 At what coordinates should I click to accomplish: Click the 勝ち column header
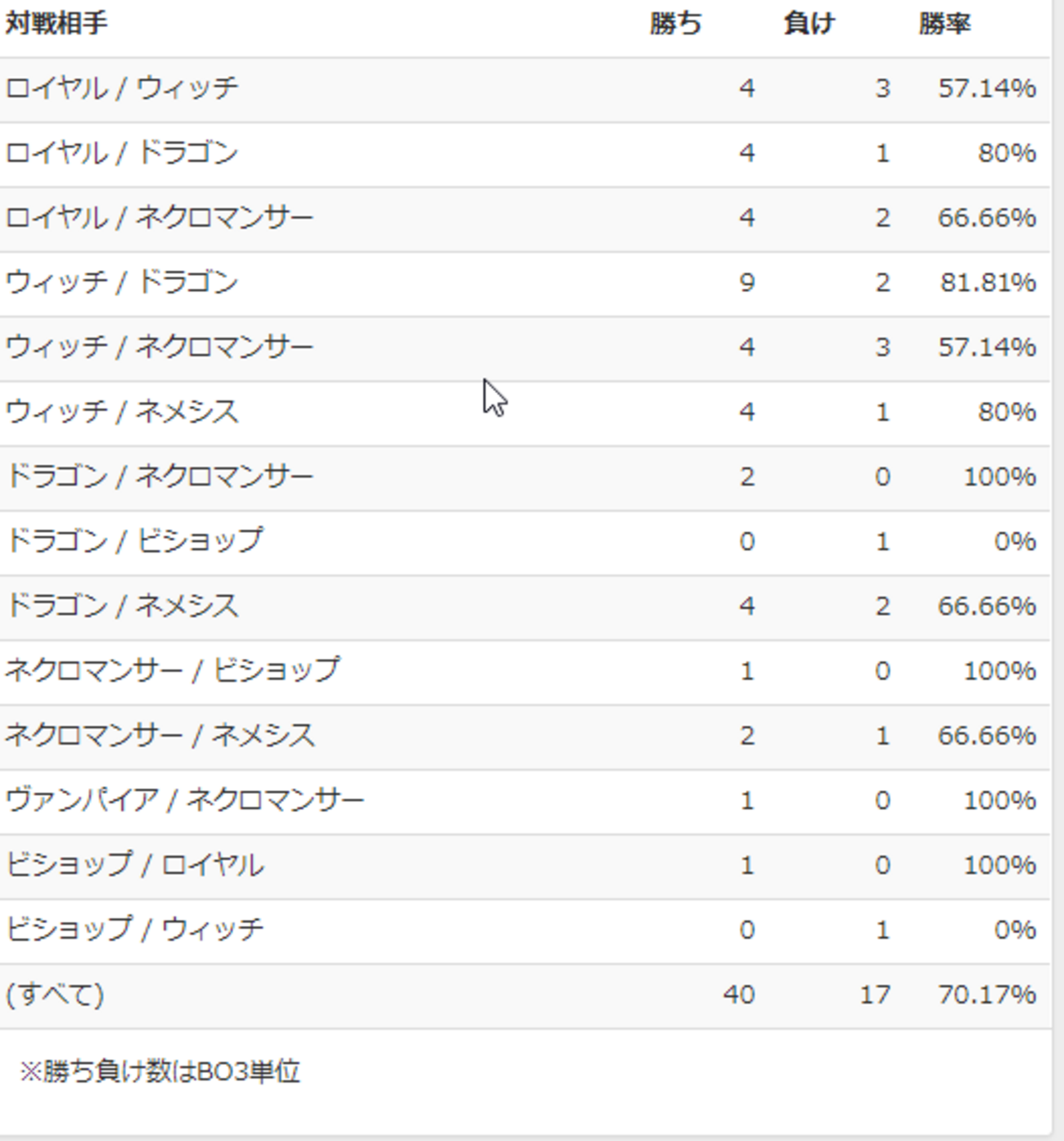pos(675,24)
